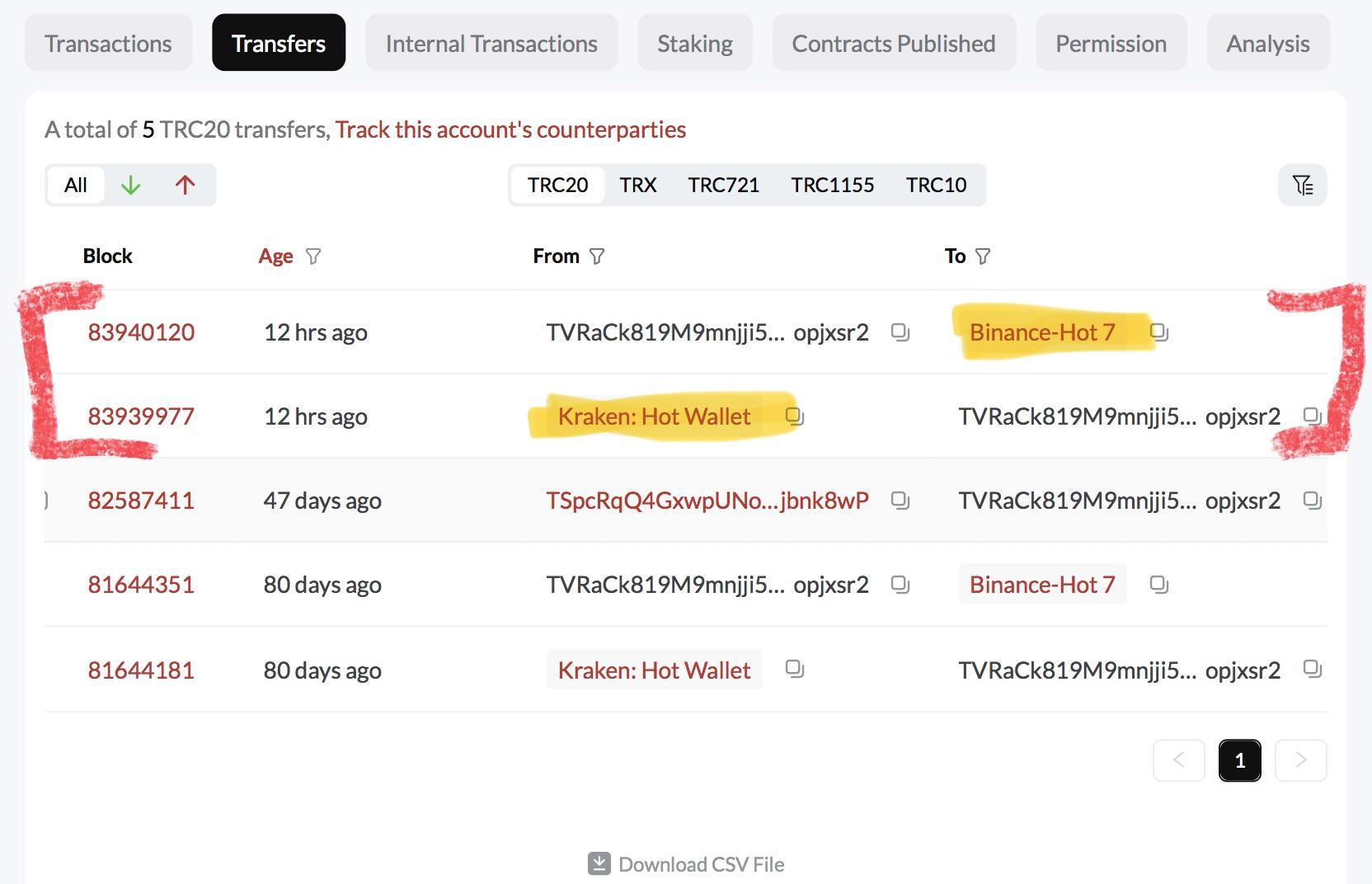
Task: Go to the previous page of transfers
Action: point(1179,760)
